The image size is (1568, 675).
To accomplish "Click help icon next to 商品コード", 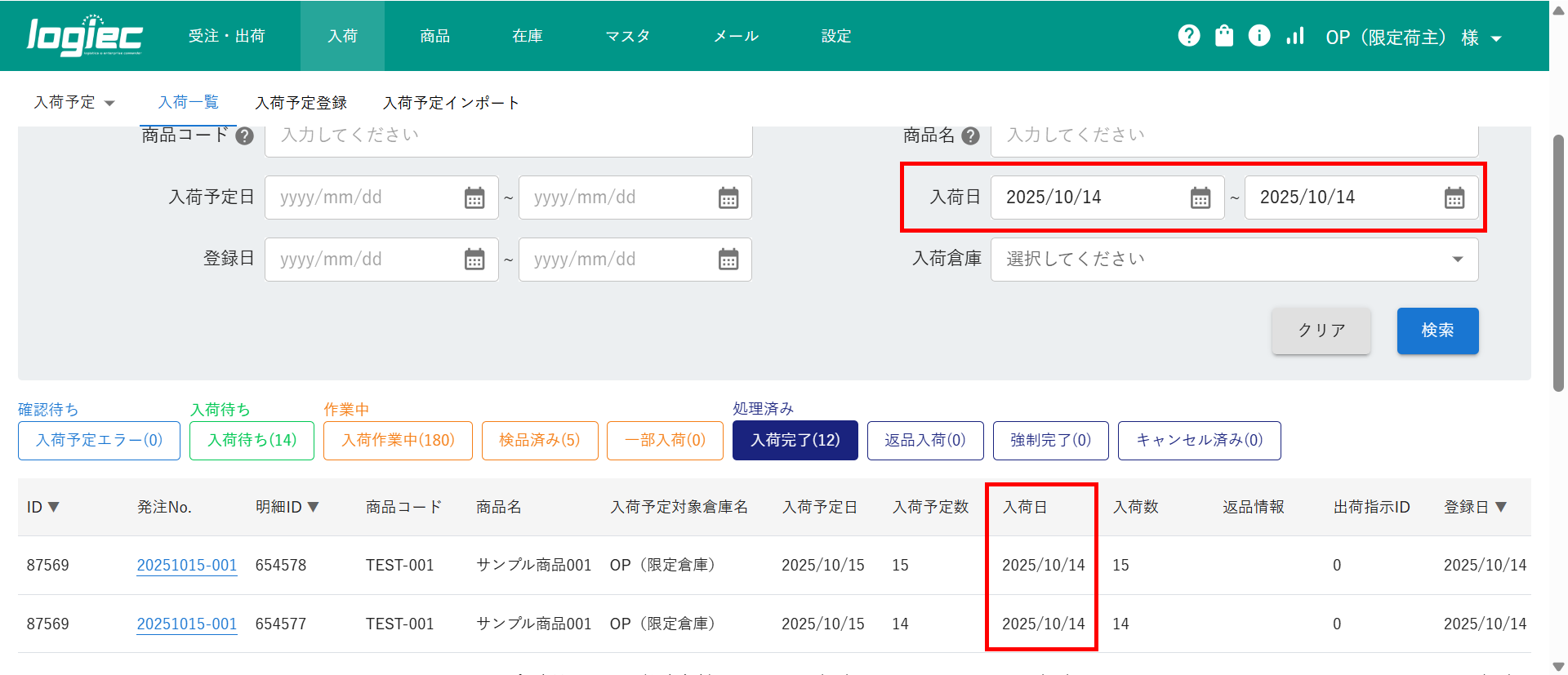I will point(244,136).
